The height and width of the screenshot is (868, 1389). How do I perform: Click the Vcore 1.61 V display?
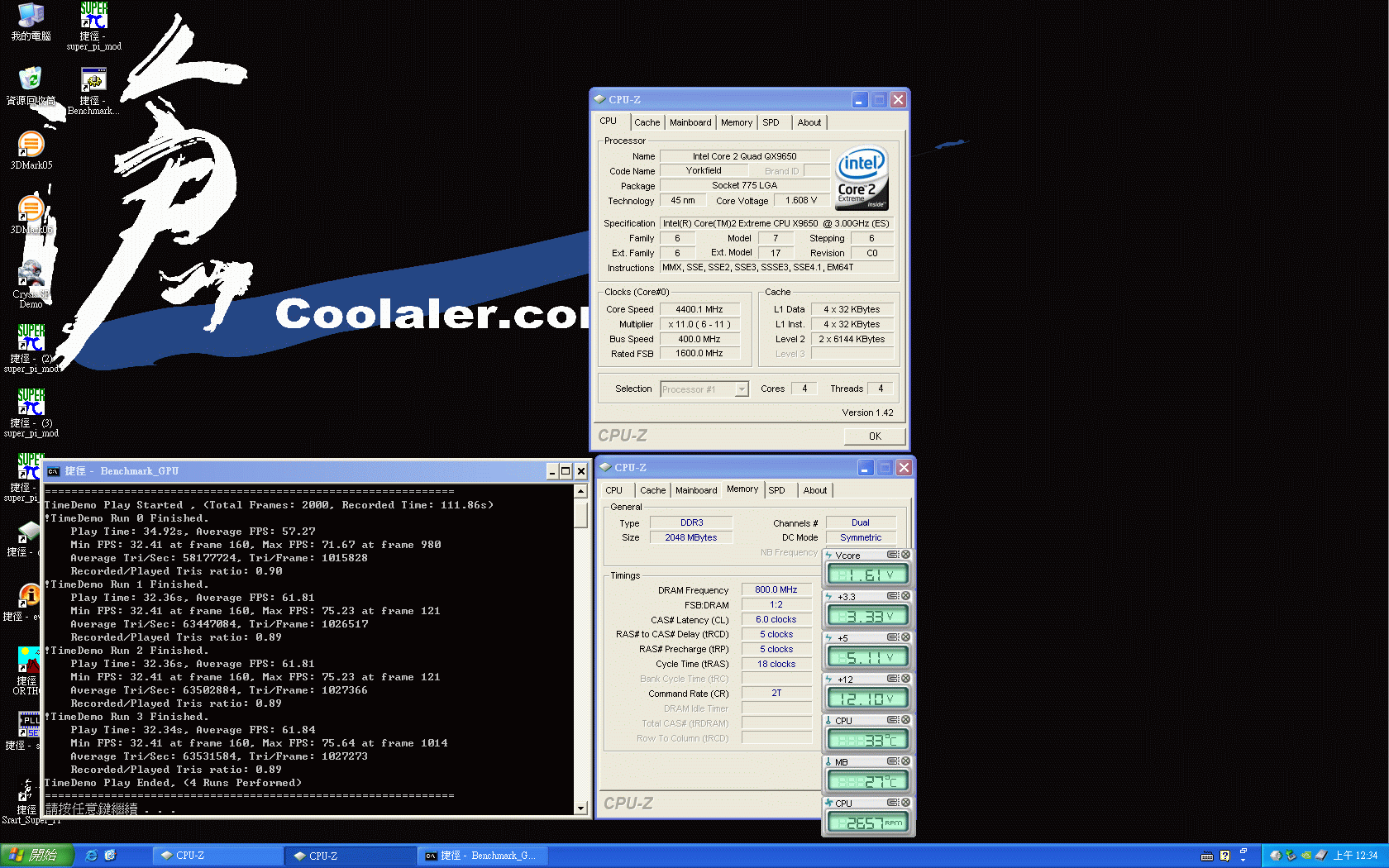(867, 575)
